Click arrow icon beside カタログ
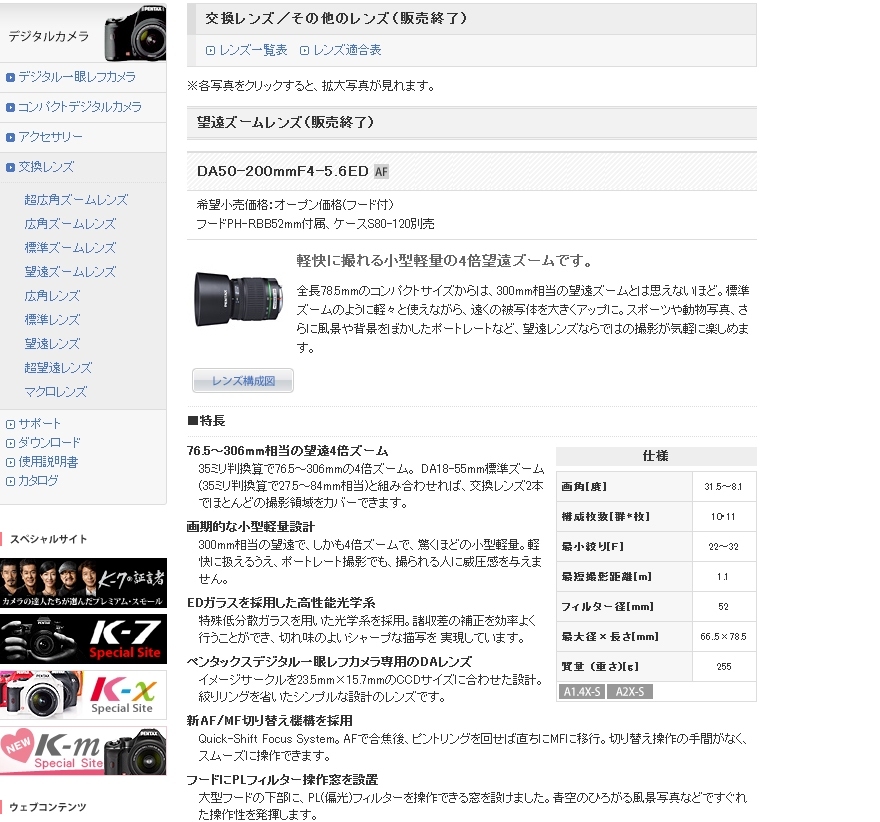The height and width of the screenshot is (822, 880). tap(10, 481)
